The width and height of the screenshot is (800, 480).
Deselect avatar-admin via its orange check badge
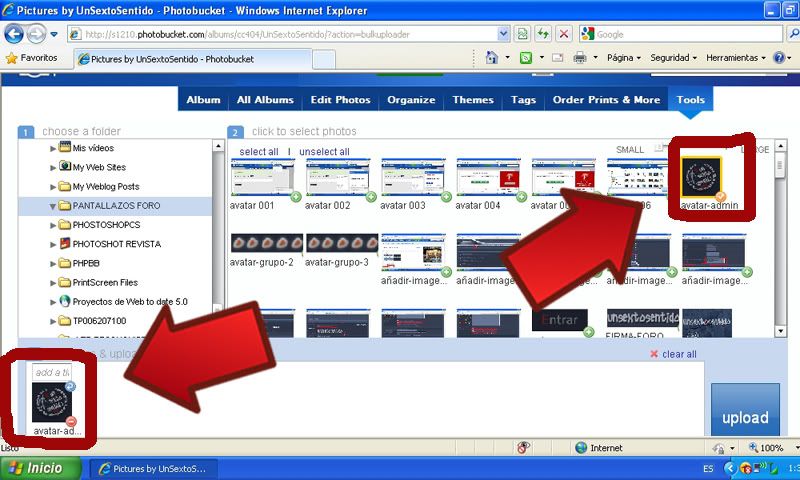pos(720,196)
